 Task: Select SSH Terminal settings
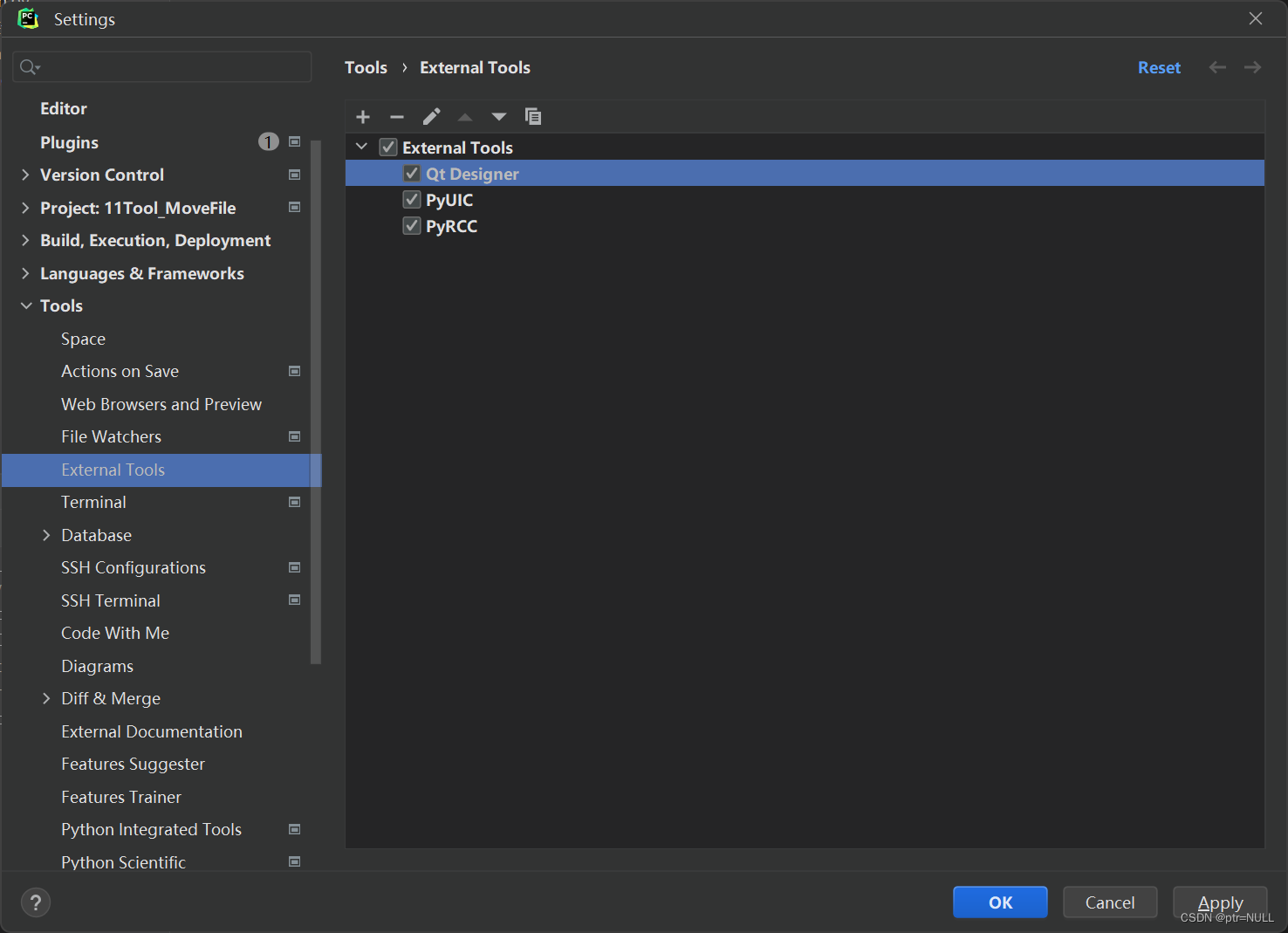(x=111, y=600)
